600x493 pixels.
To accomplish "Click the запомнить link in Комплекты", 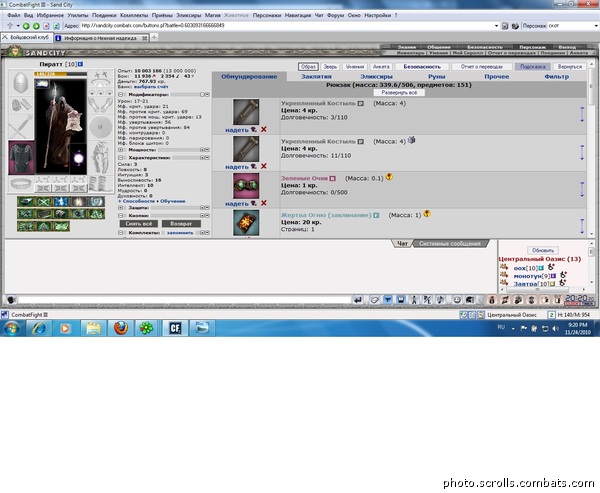I will click(180, 233).
